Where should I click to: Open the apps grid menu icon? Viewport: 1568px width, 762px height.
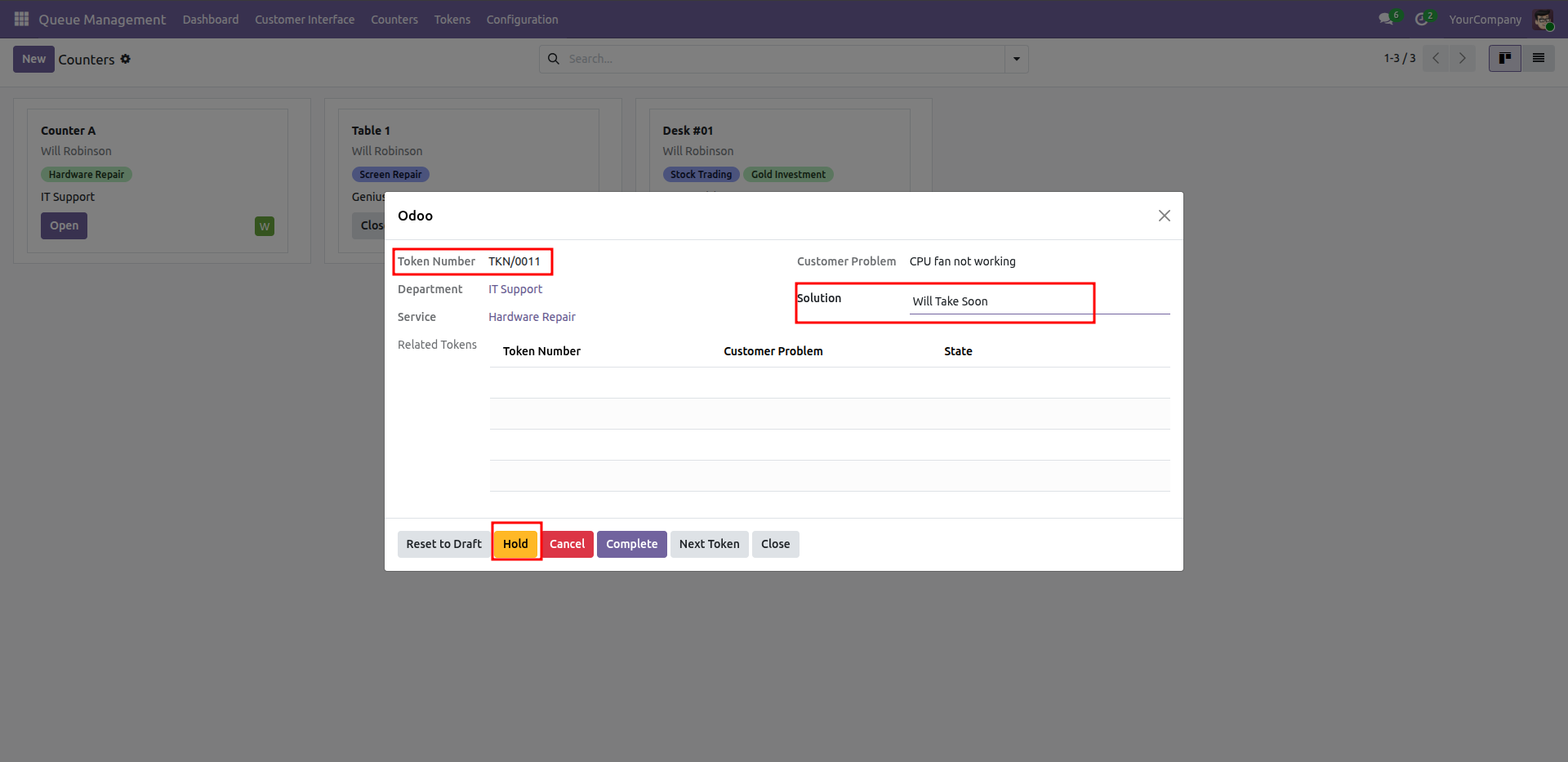(x=21, y=19)
